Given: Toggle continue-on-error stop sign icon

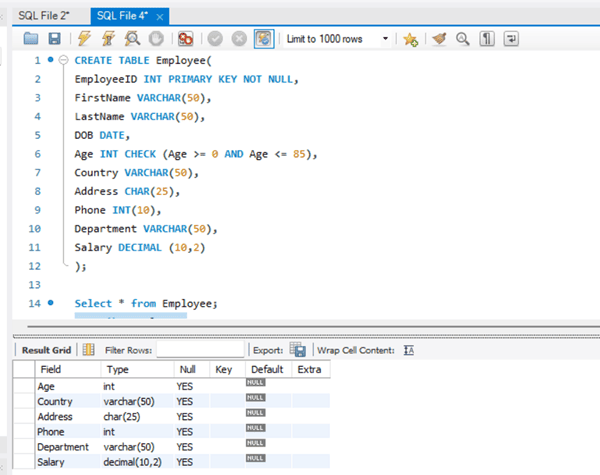Looking at the screenshot, I should click(186, 39).
